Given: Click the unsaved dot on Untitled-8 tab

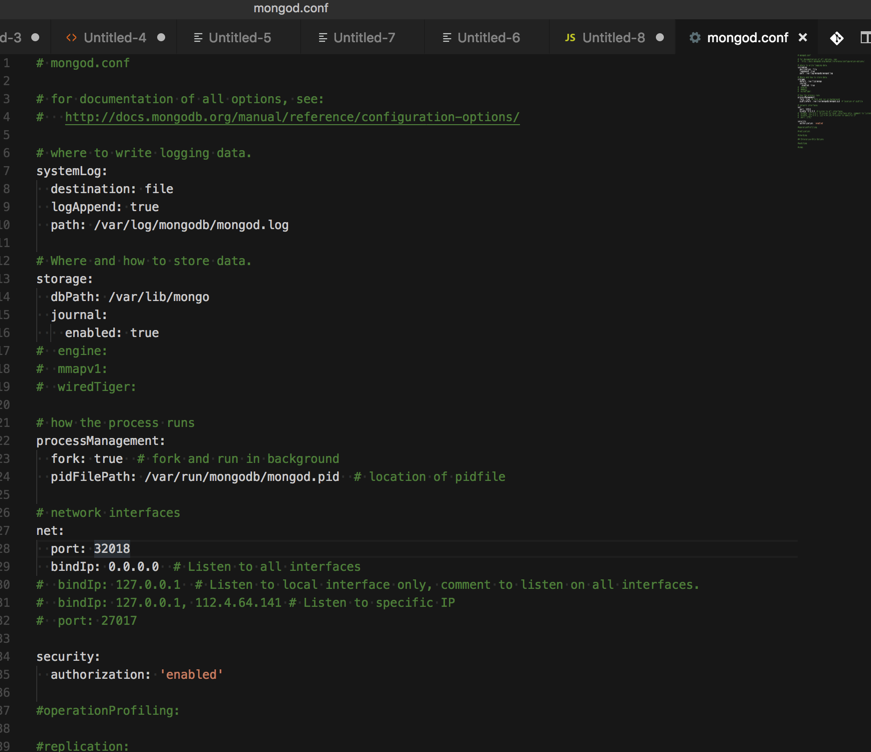Looking at the screenshot, I should pyautogui.click(x=660, y=38).
